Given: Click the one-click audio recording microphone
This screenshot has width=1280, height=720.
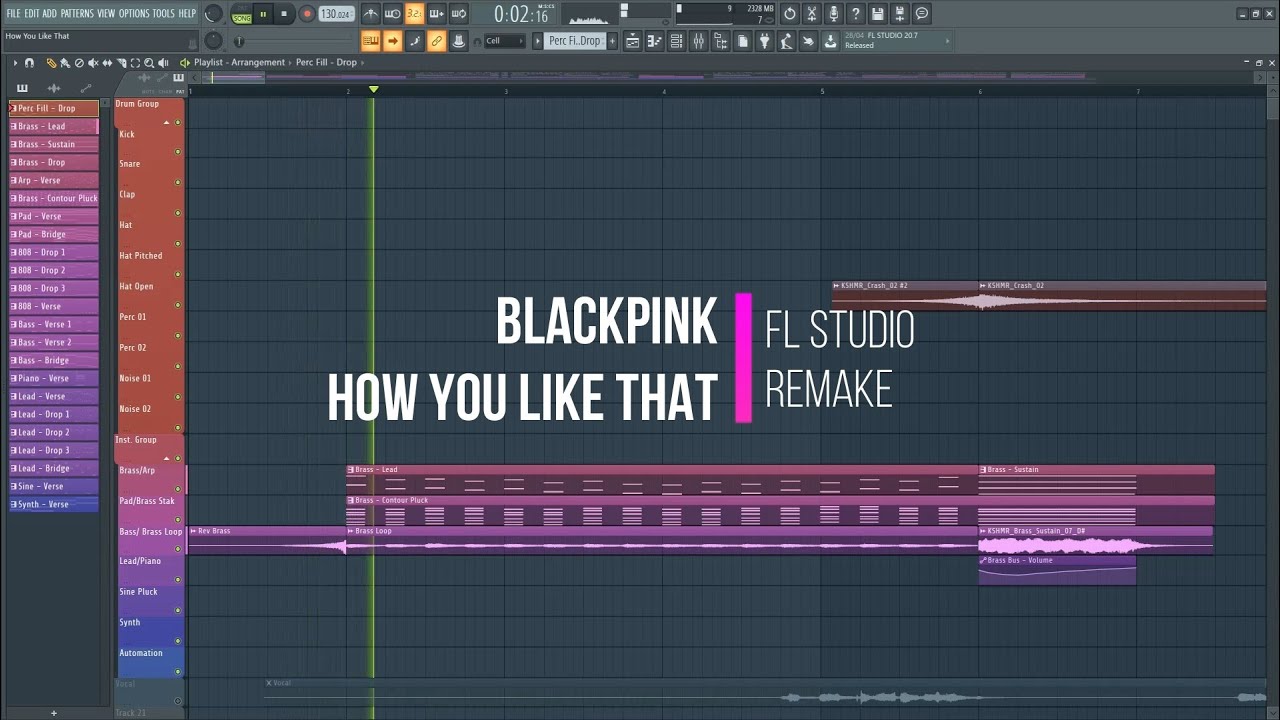Looking at the screenshot, I should click(x=834, y=14).
